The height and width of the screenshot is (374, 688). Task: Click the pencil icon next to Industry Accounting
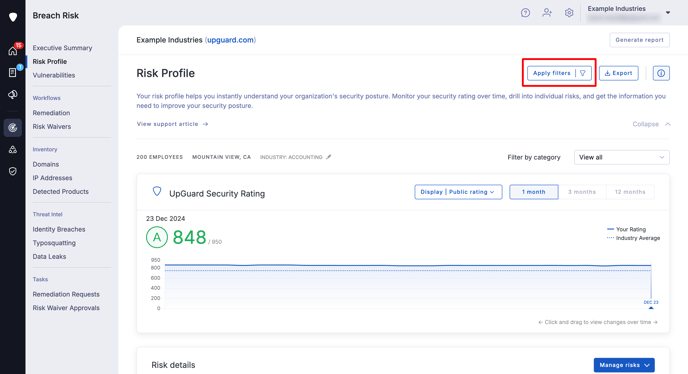(329, 157)
